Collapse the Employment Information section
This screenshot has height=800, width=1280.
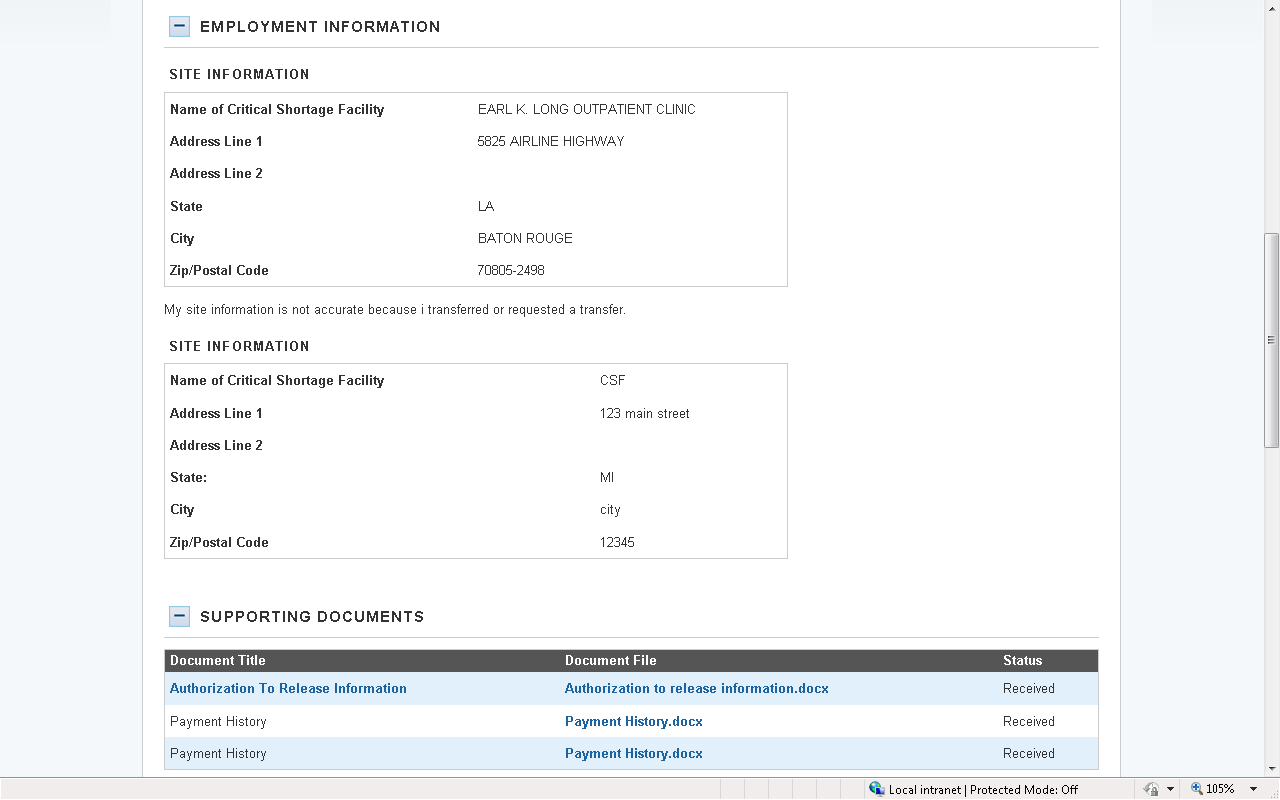(x=179, y=27)
